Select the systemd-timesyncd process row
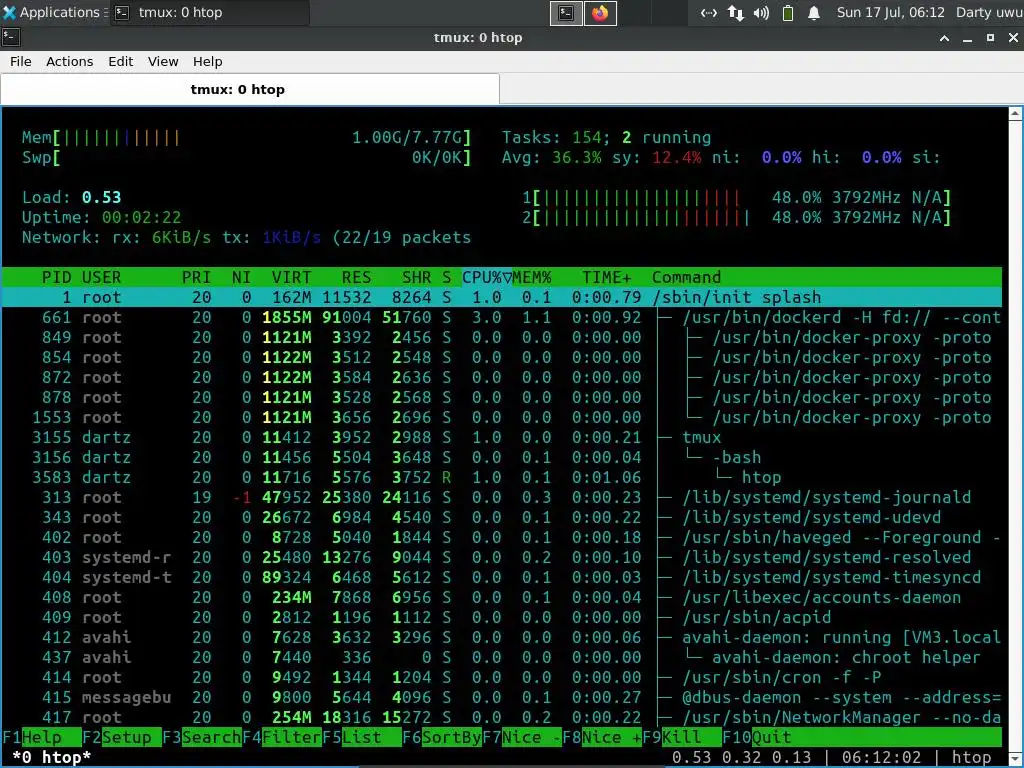Viewport: 1024px width, 768px height. point(502,577)
